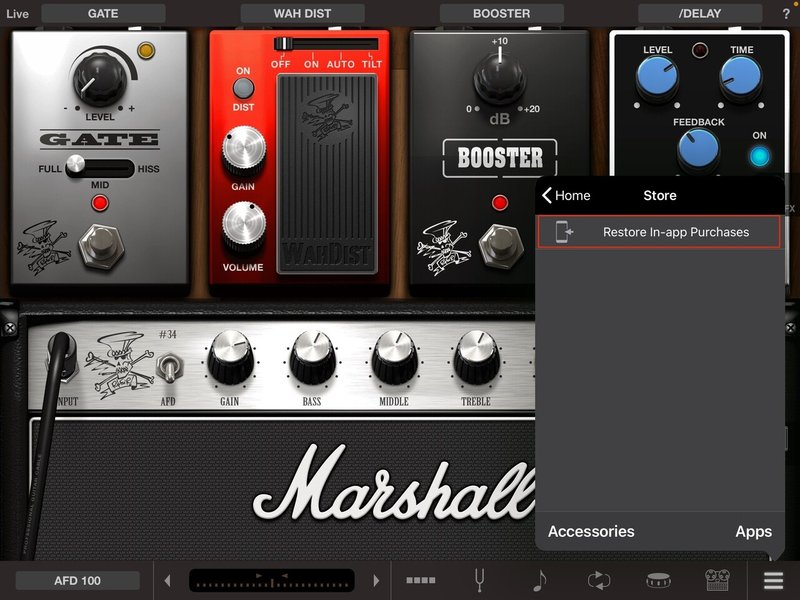800x600 pixels.
Task: Click the Gate pedal red LED
Action: (x=100, y=203)
